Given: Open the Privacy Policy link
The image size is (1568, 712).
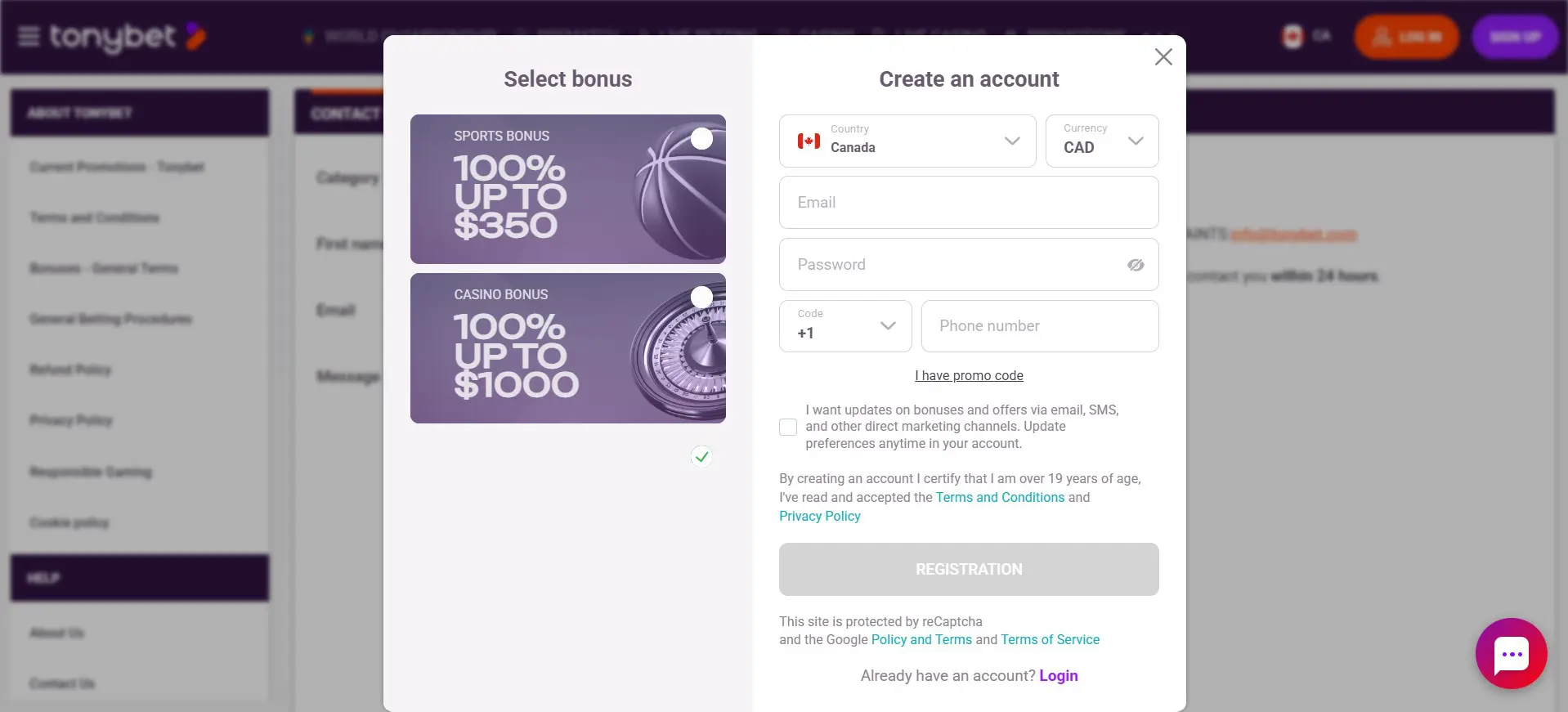Looking at the screenshot, I should 819,517.
